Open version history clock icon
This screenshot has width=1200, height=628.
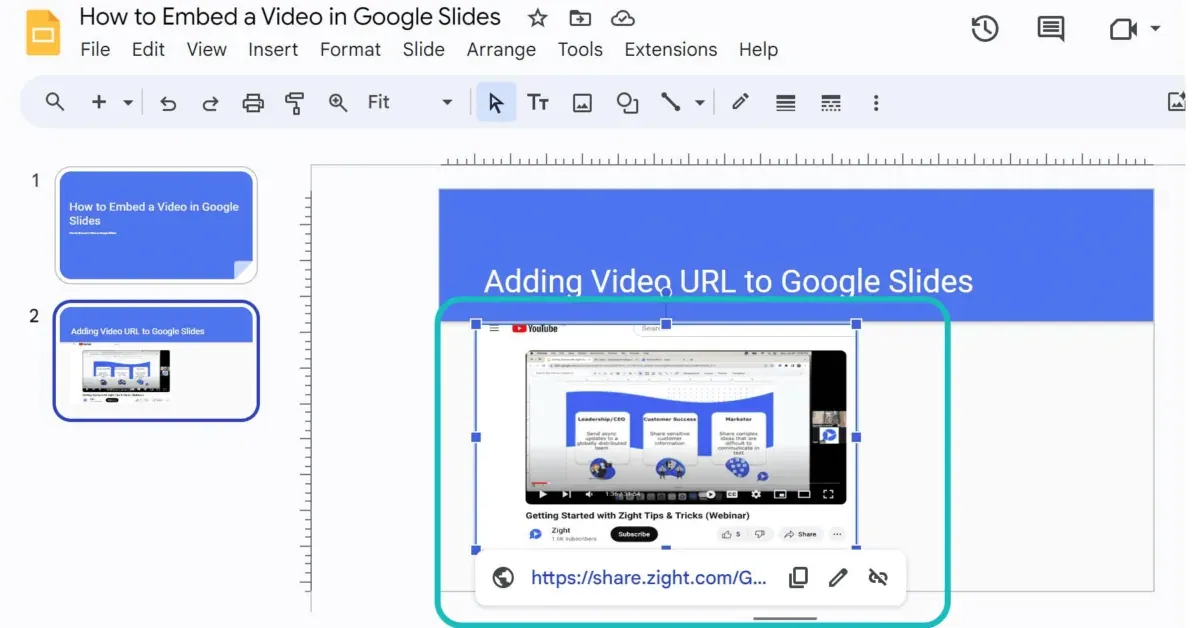tap(985, 29)
